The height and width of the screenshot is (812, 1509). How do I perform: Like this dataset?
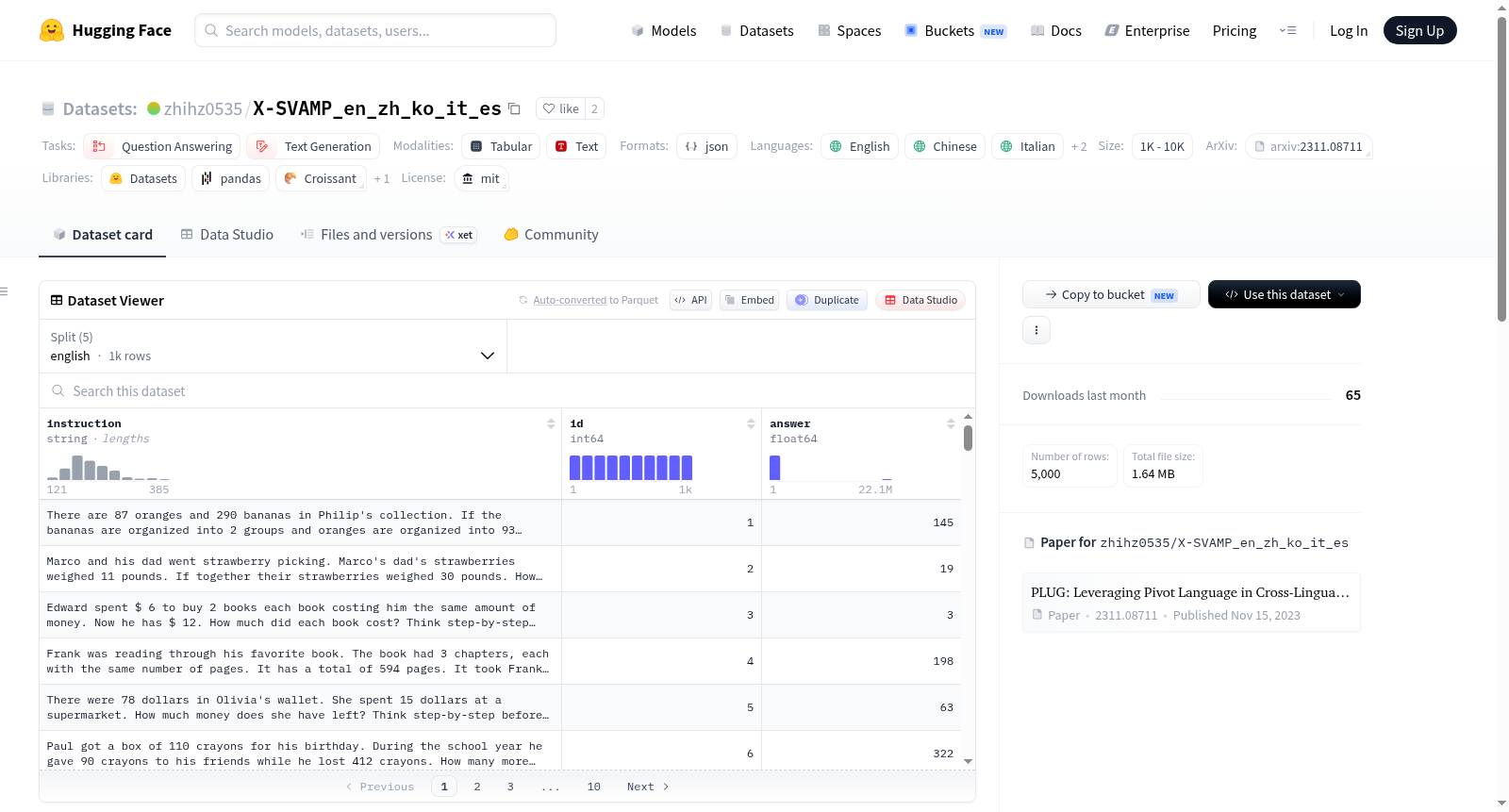(560, 108)
